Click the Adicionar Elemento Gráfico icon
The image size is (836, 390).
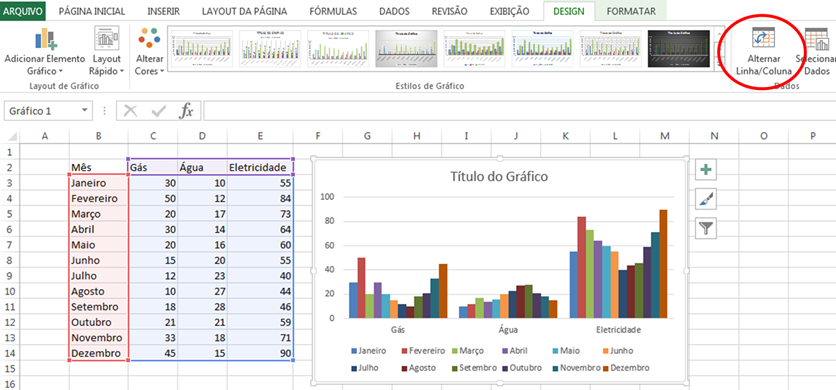[45, 38]
